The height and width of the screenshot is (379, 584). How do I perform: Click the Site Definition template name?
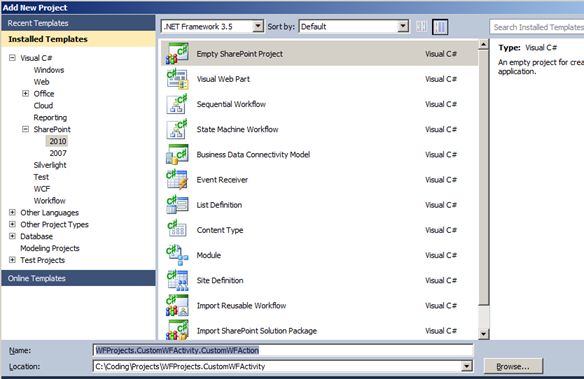(x=220, y=280)
